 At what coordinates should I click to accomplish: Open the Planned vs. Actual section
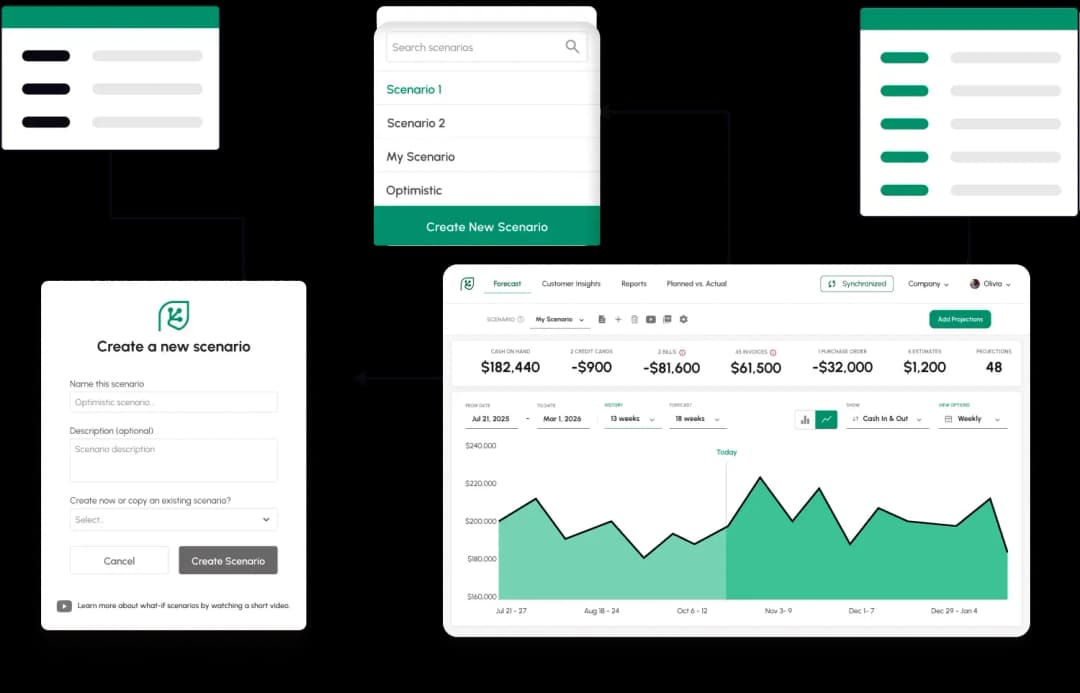(697, 284)
